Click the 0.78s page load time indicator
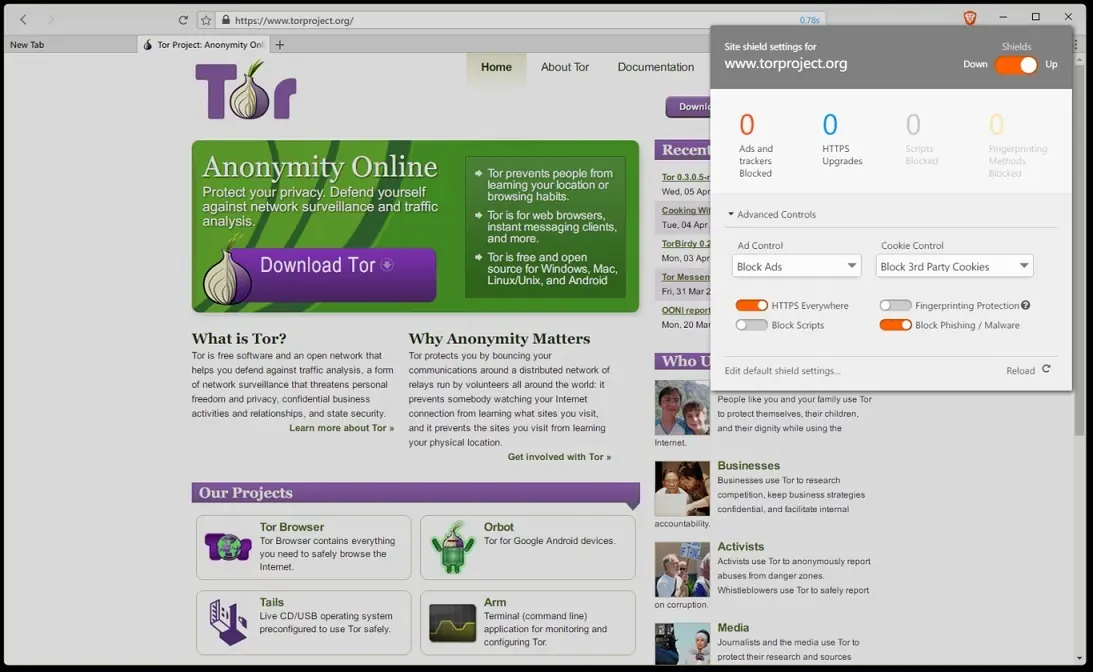Screen dimensions: 1093x672 pyautogui.click(x=809, y=20)
